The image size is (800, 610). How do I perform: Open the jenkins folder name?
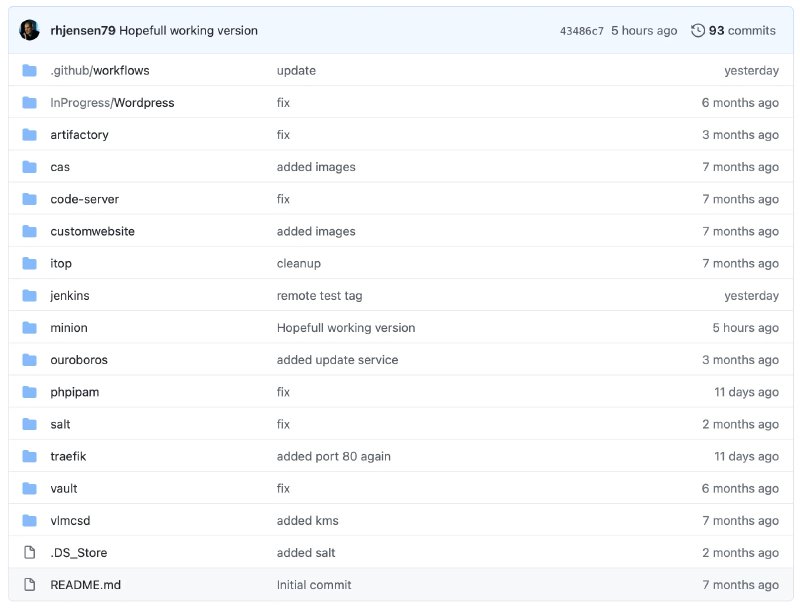coord(69,295)
